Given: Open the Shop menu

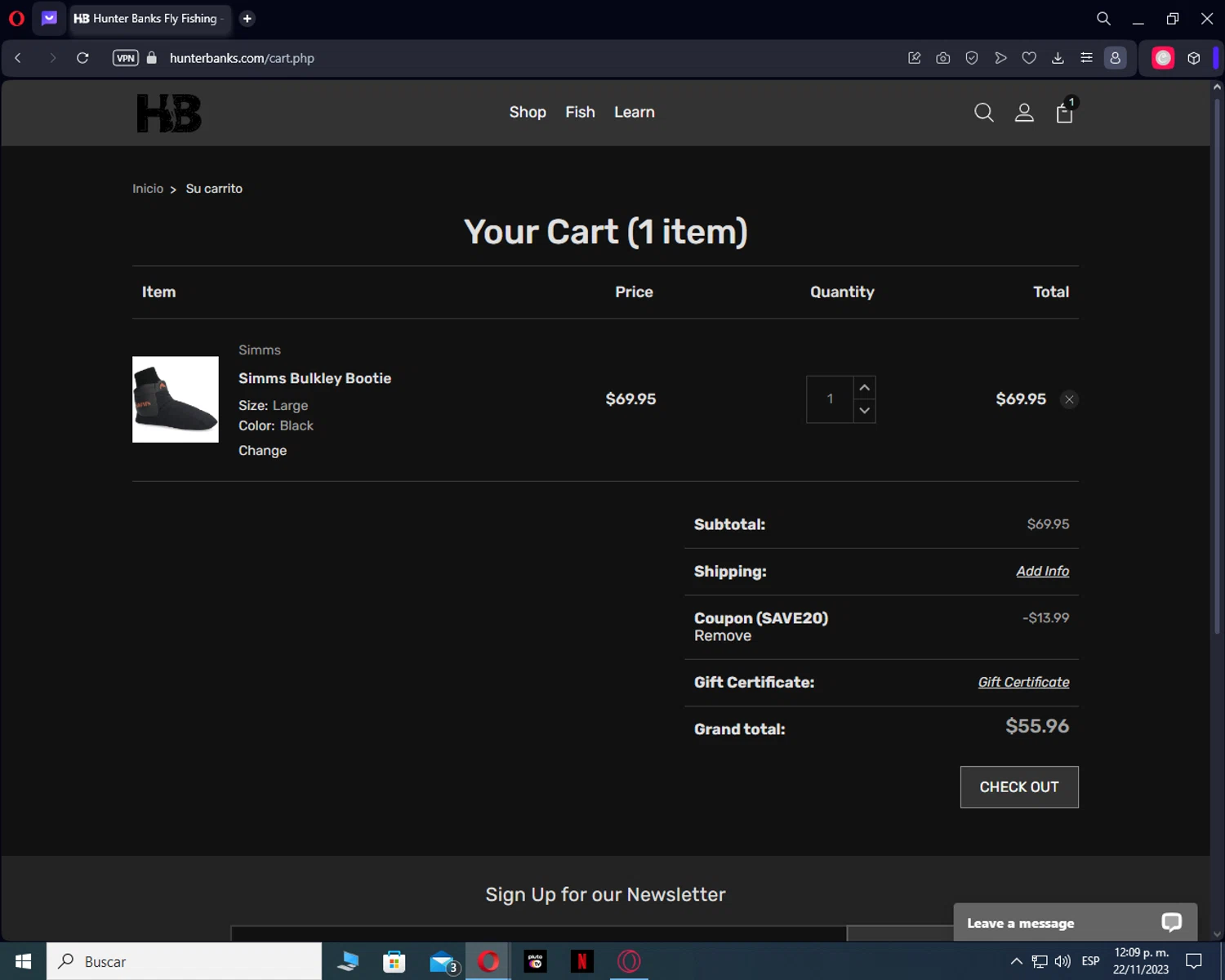Looking at the screenshot, I should coord(528,112).
